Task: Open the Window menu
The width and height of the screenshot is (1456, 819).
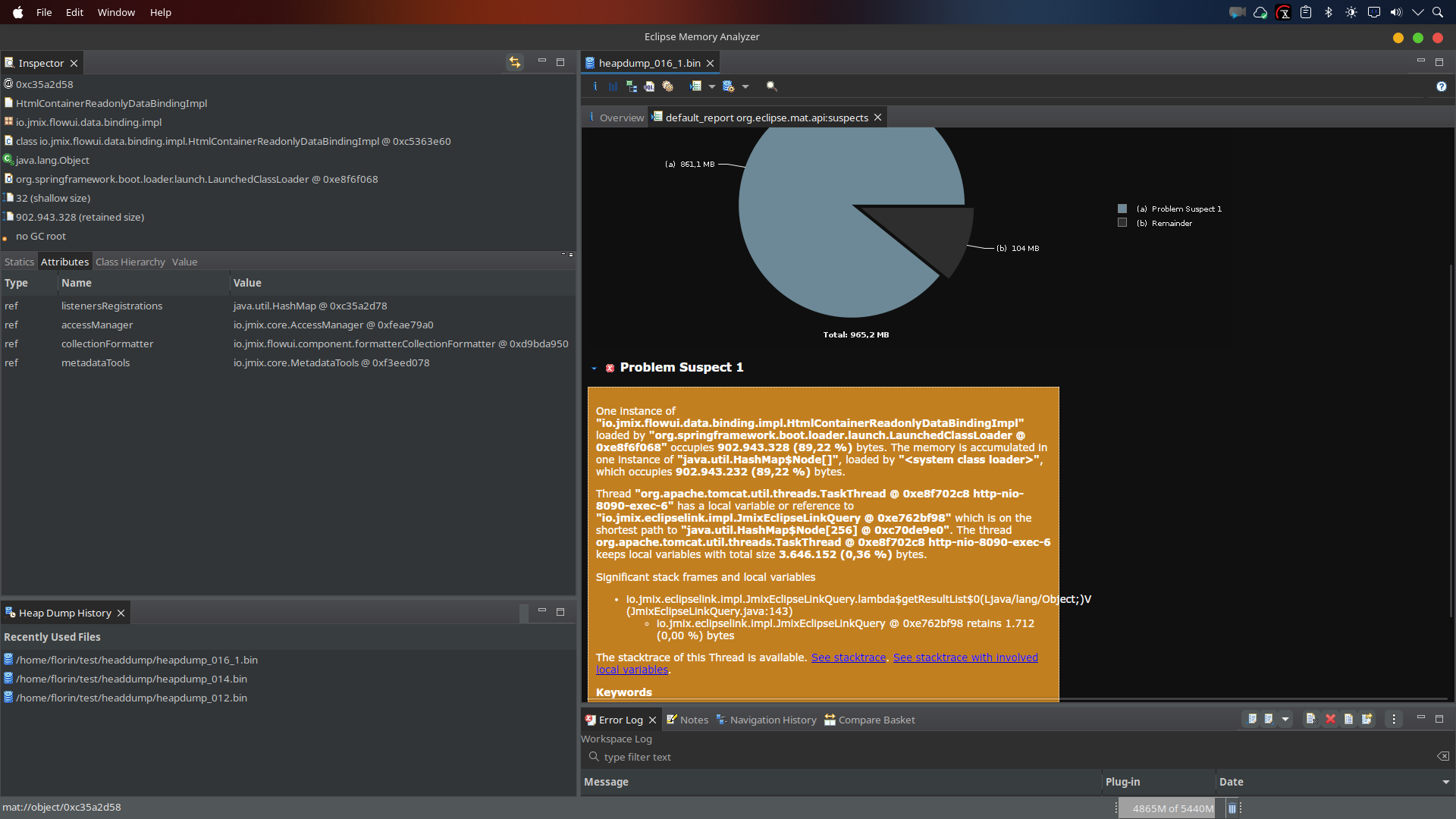Action: point(116,12)
